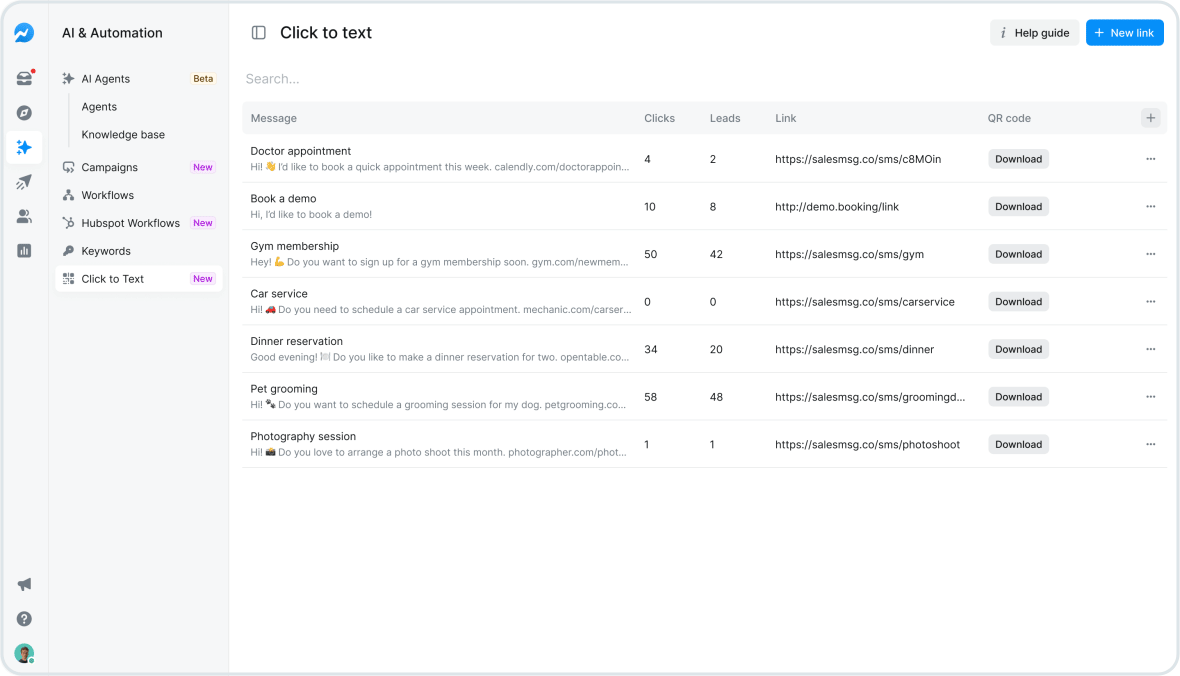Click the New link button

point(1124,32)
